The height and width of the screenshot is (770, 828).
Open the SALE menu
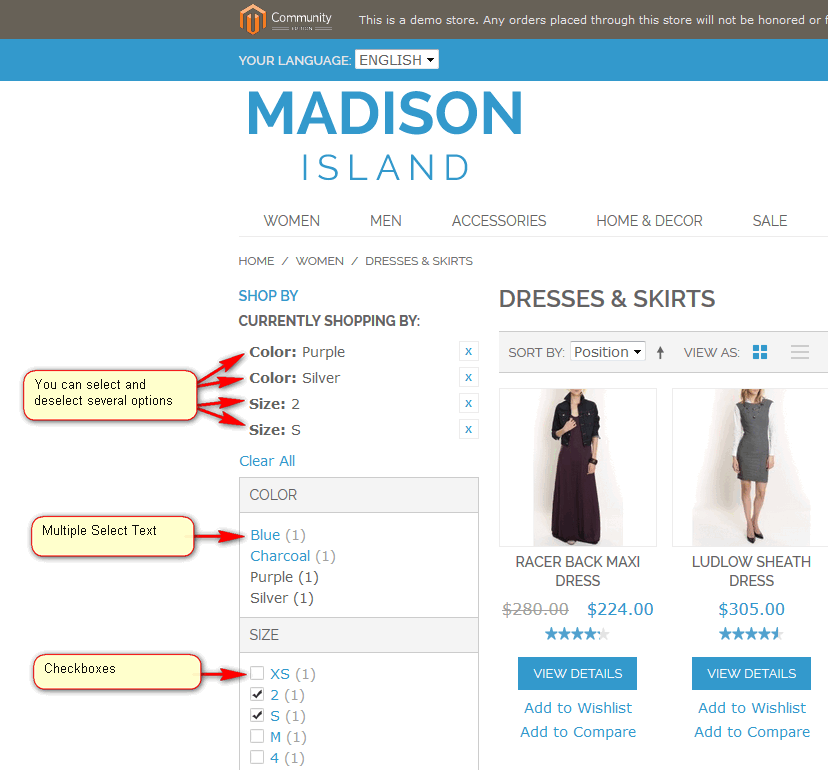(770, 221)
